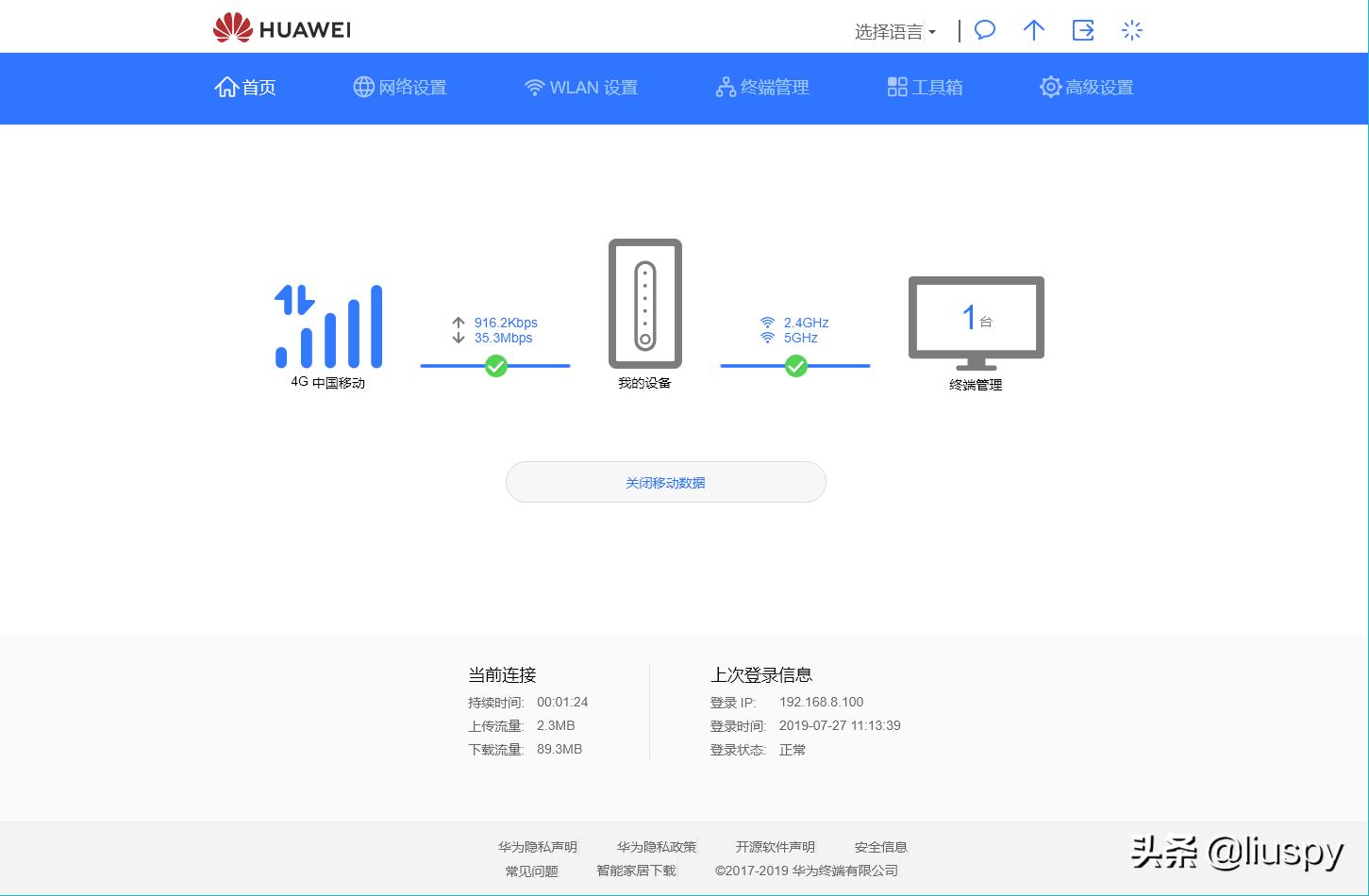
Task: Click the logout icon in the top bar
Action: pos(1082,30)
